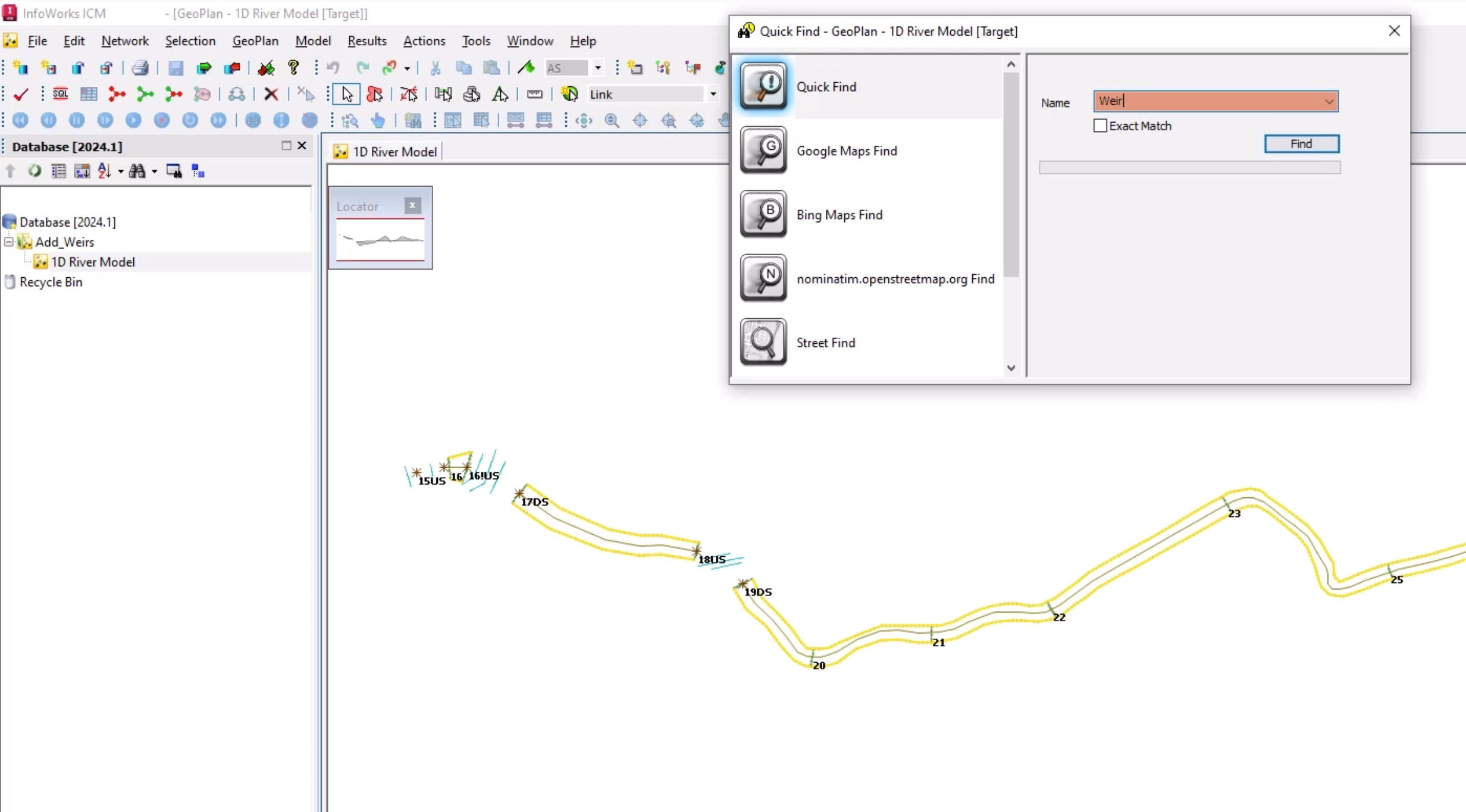
Task: Open the Link object type dropdown
Action: point(713,94)
